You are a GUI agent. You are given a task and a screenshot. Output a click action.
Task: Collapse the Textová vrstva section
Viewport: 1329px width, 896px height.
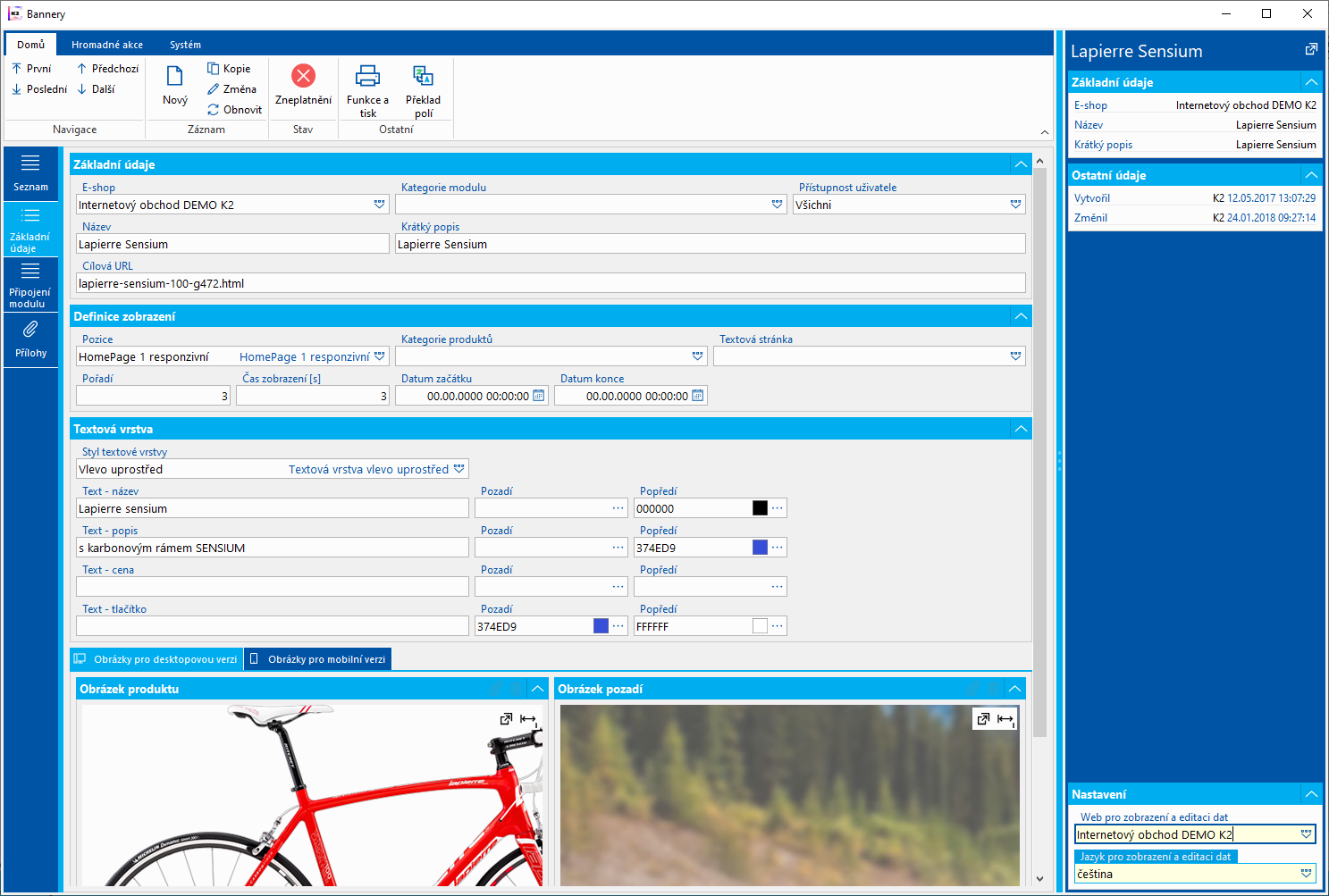pos(1021,429)
